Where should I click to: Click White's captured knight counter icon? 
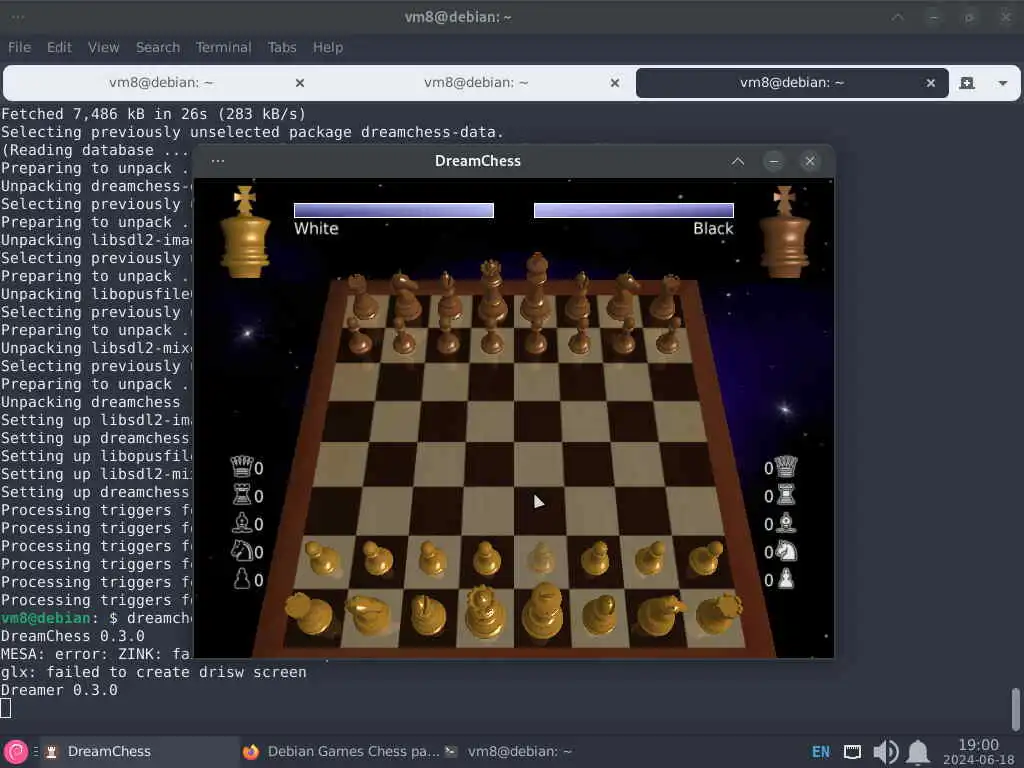point(242,551)
